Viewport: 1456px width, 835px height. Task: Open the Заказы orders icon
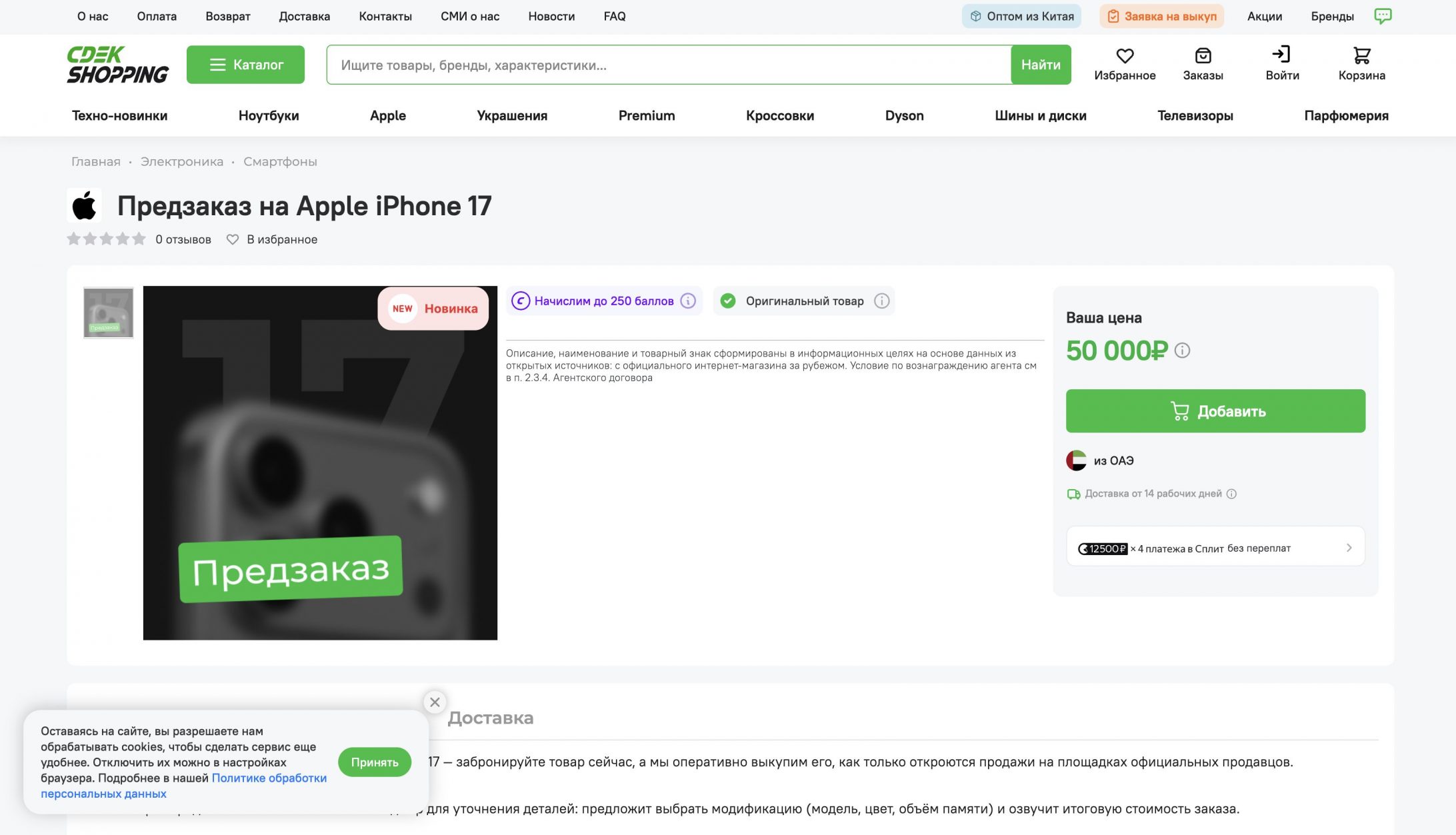click(1203, 55)
